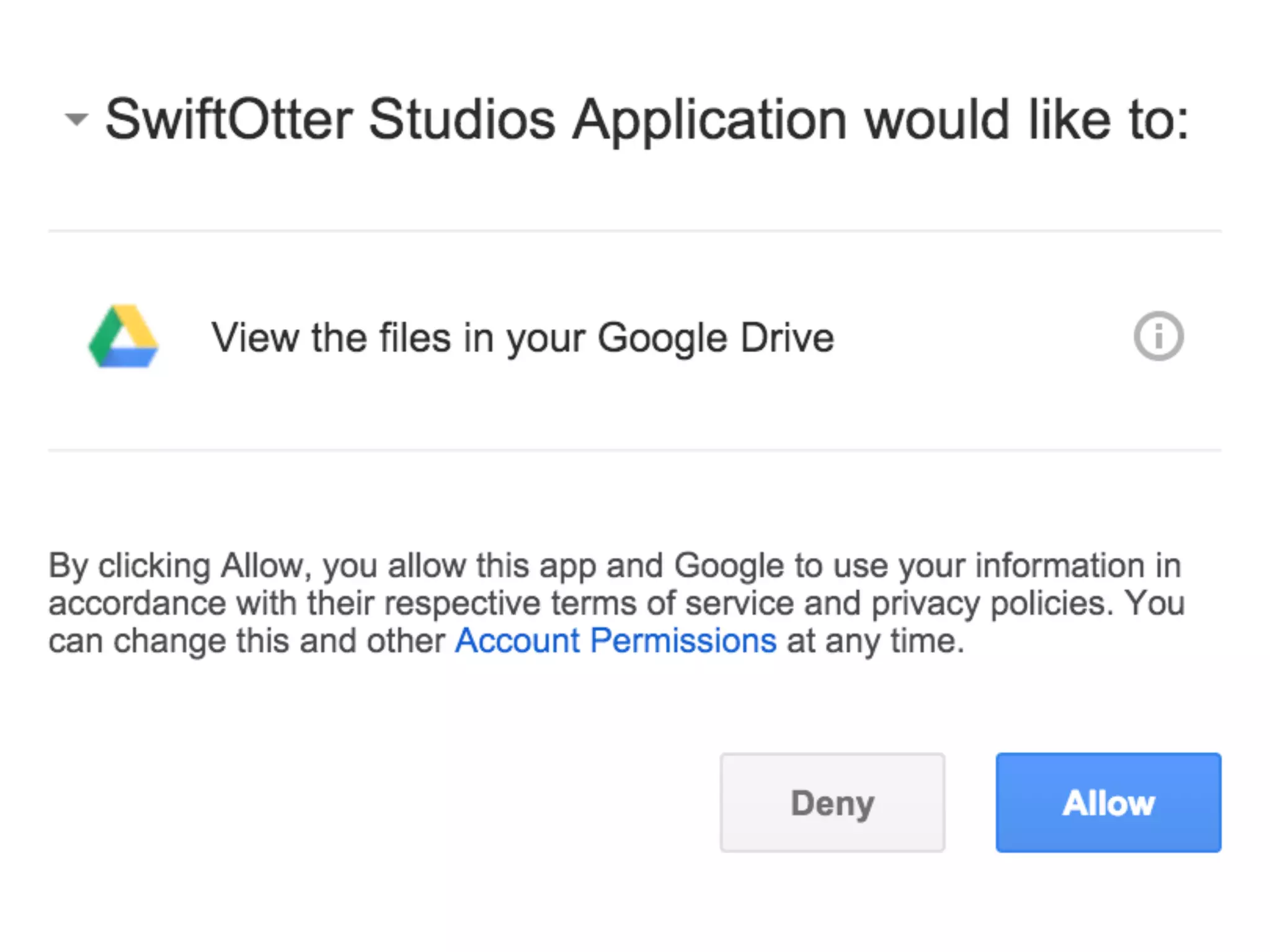Collapse the permissions list with the triangle arrow

pos(76,118)
